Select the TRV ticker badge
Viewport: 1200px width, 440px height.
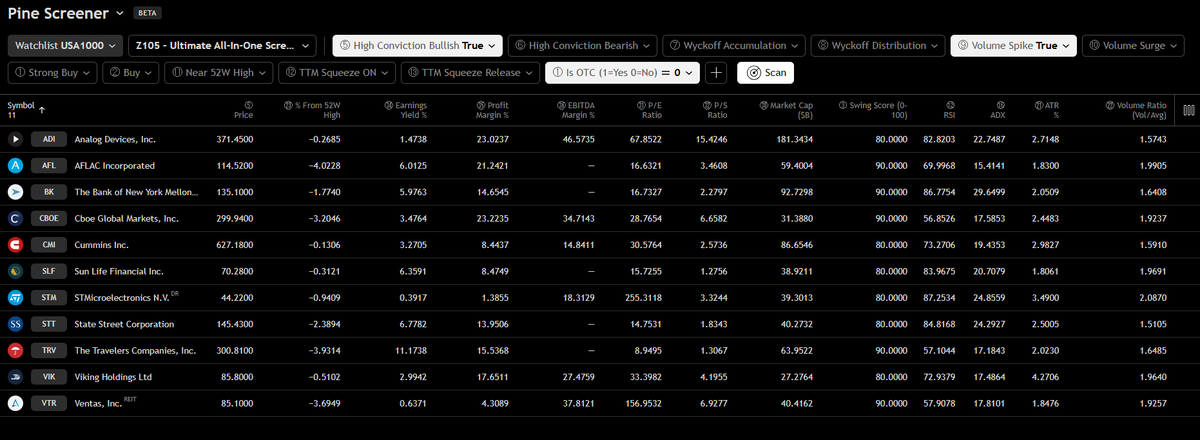(x=49, y=351)
